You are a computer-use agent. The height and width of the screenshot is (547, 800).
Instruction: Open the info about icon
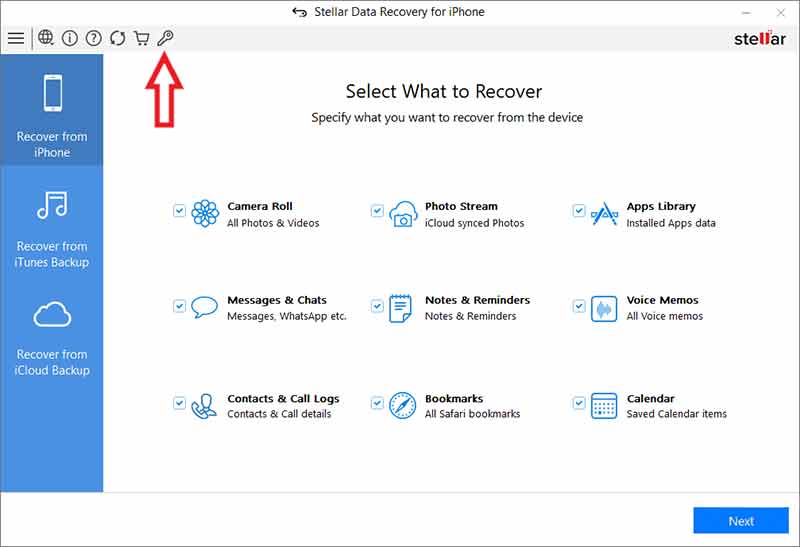click(x=70, y=38)
